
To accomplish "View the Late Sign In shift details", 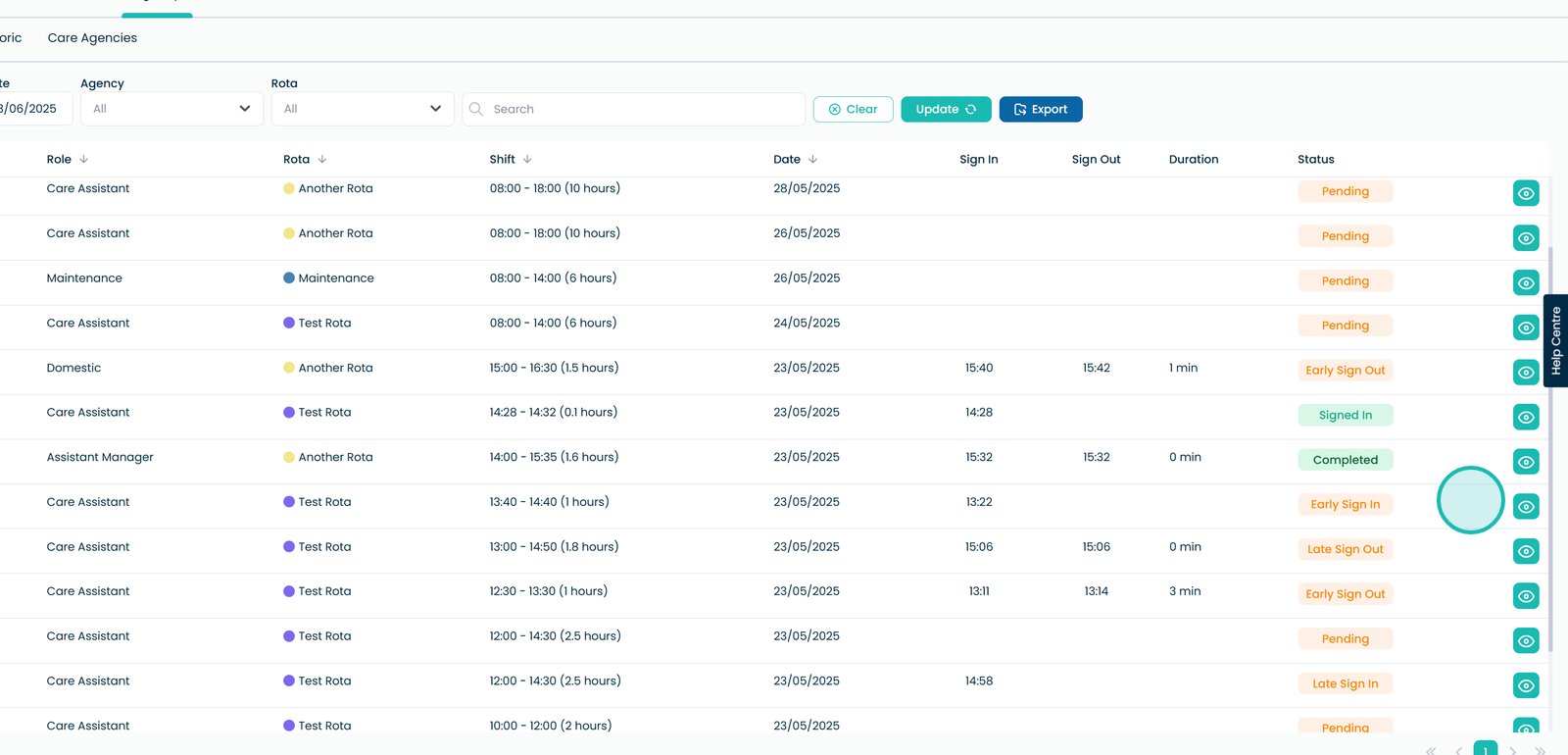I will point(1525,685).
